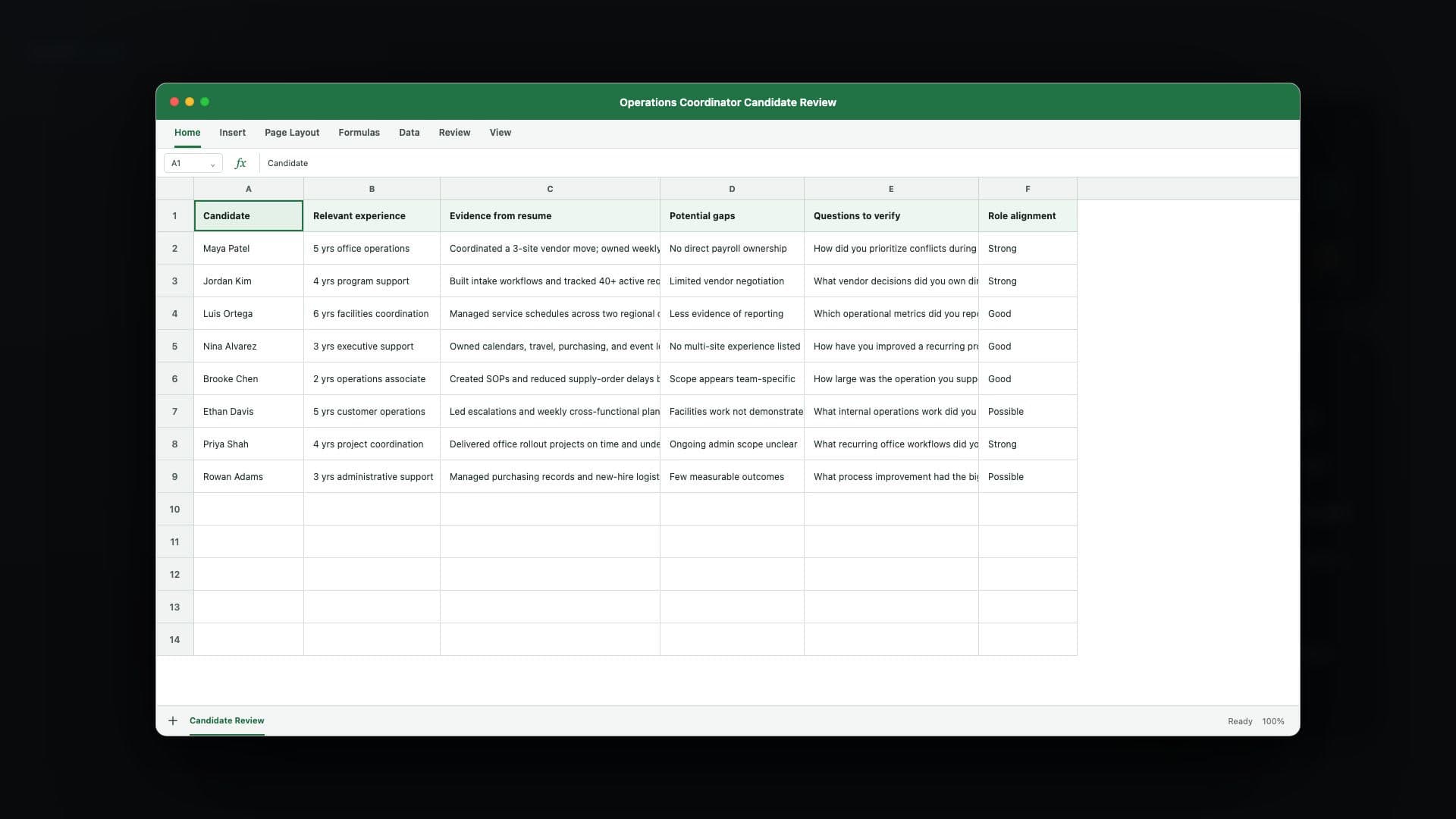Select the No multi-site experience listed cell
The image size is (1456, 819).
[732, 347]
